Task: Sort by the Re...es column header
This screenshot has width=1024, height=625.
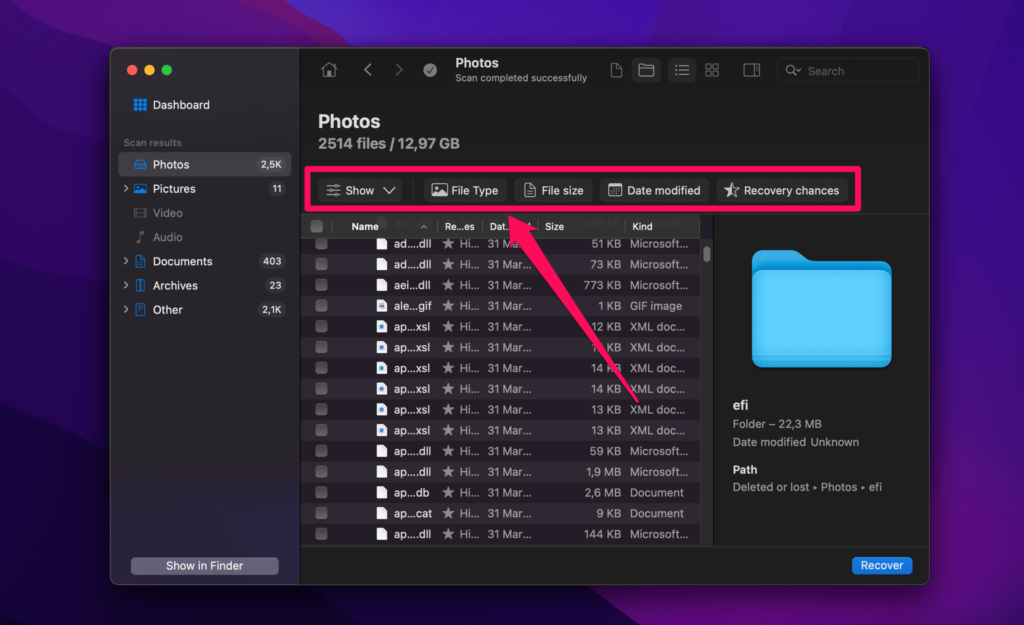Action: pos(459,227)
